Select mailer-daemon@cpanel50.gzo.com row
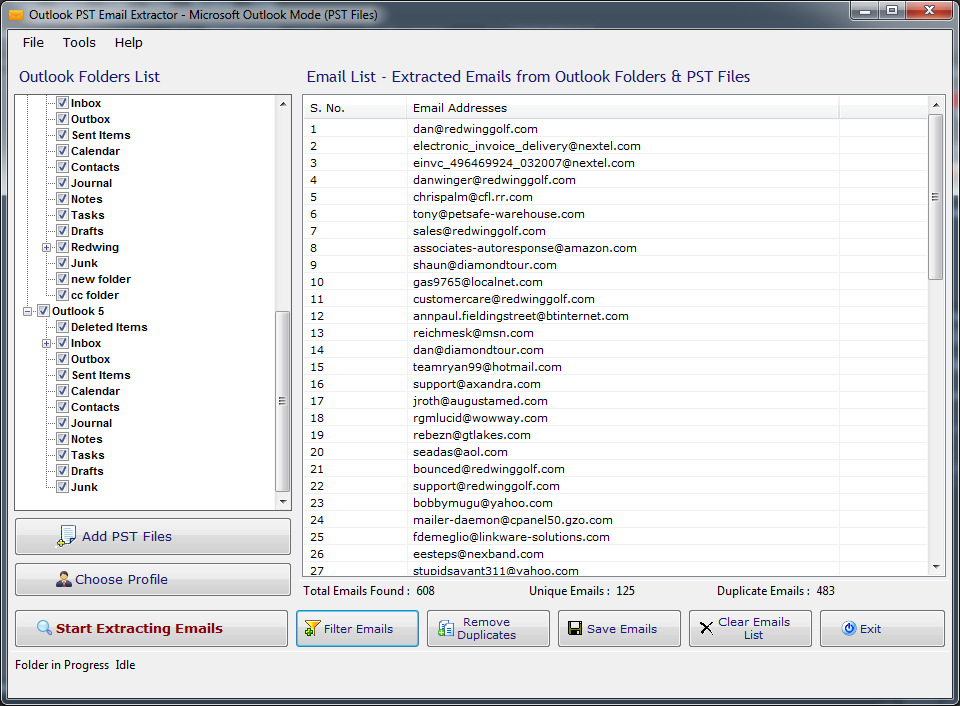The width and height of the screenshot is (960, 706). tap(615, 520)
